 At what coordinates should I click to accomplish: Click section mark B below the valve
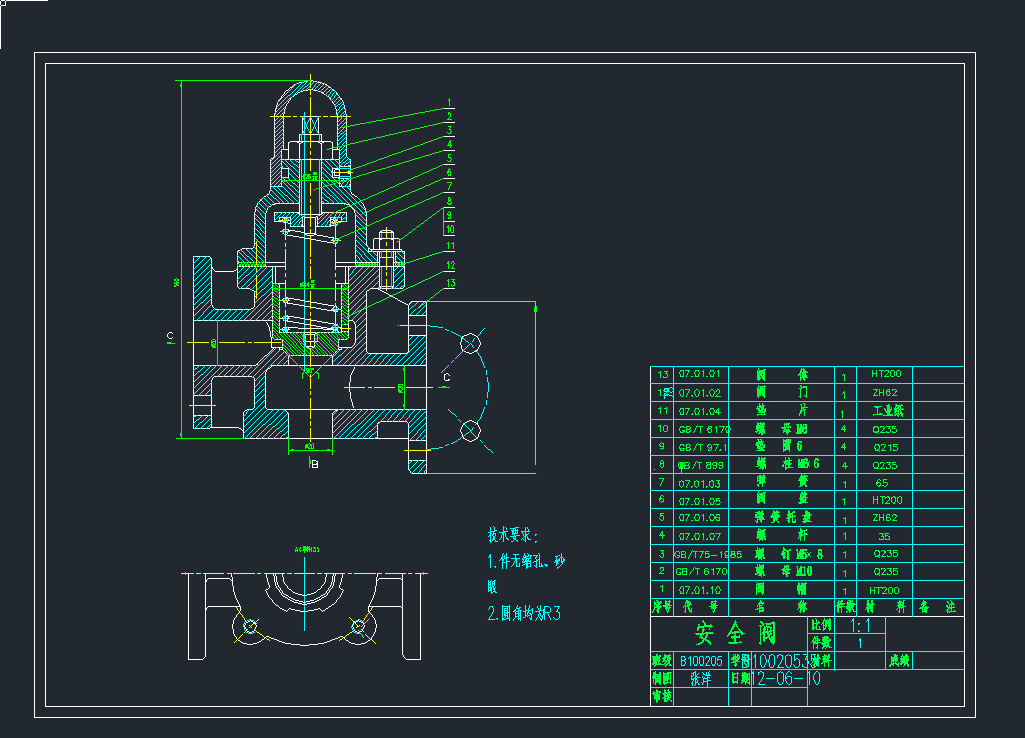click(x=315, y=464)
